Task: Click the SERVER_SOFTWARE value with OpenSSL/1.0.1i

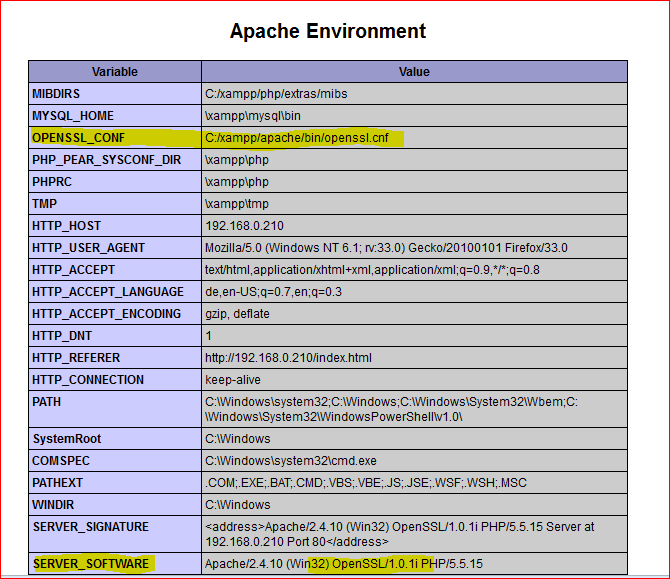Action: 344,564
